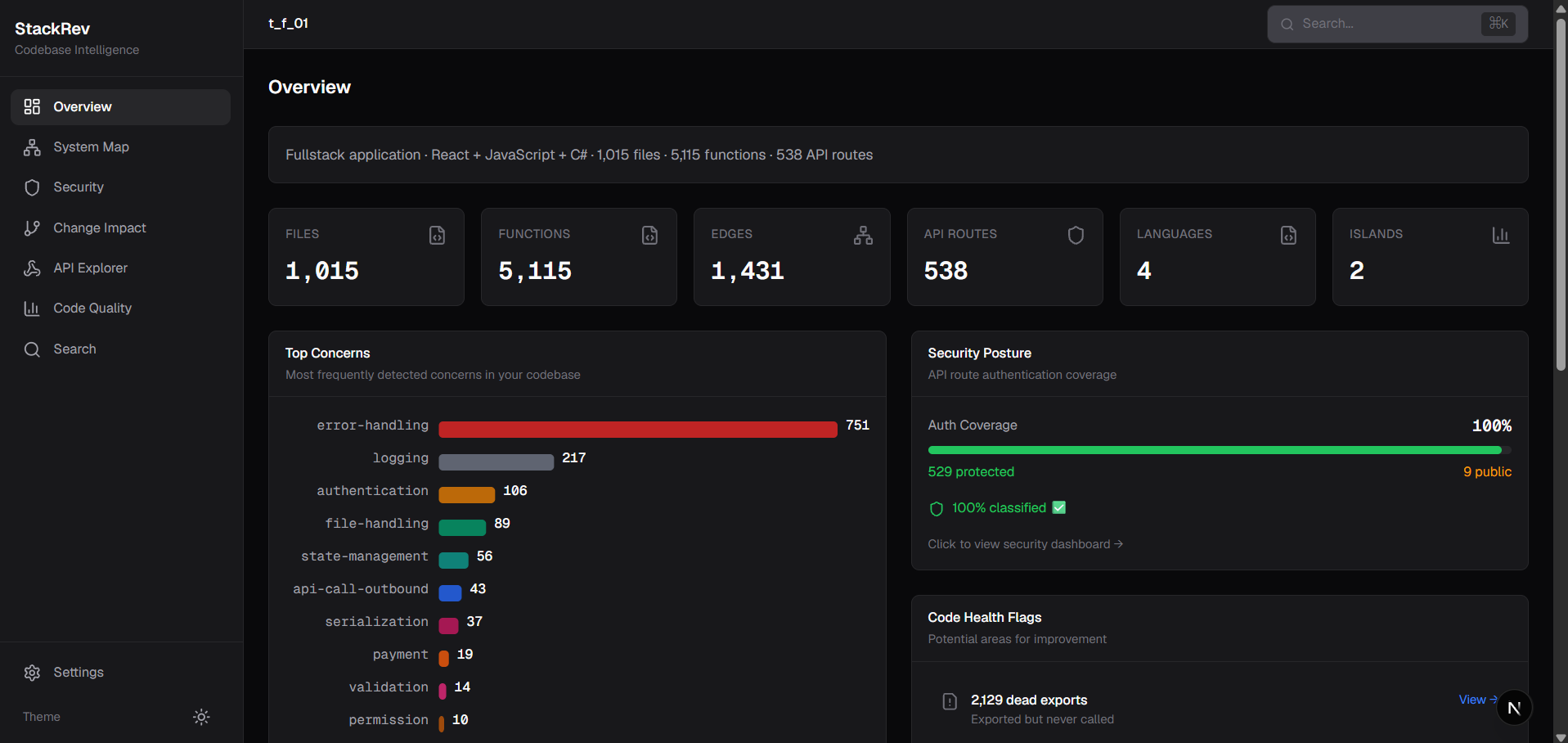The height and width of the screenshot is (743, 1568).
Task: Click the ⌘K shortcut badge
Action: [1498, 24]
